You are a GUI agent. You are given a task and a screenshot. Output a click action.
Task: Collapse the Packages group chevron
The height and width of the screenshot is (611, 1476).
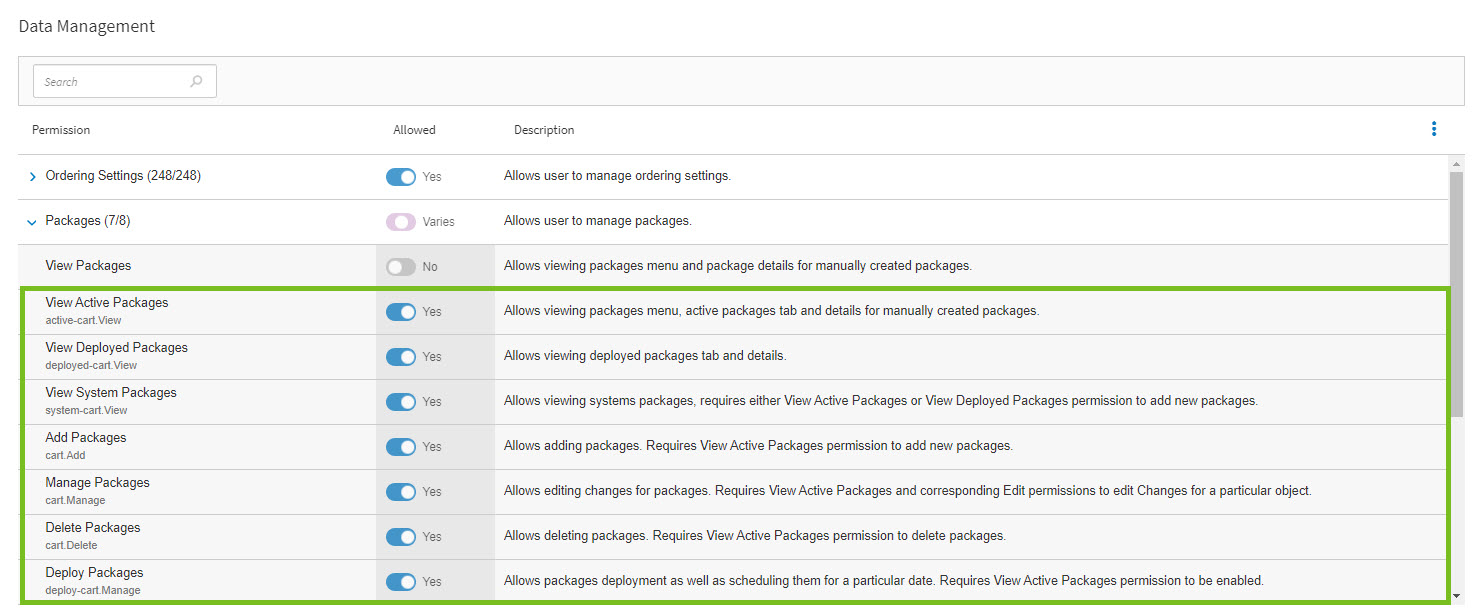pos(33,220)
